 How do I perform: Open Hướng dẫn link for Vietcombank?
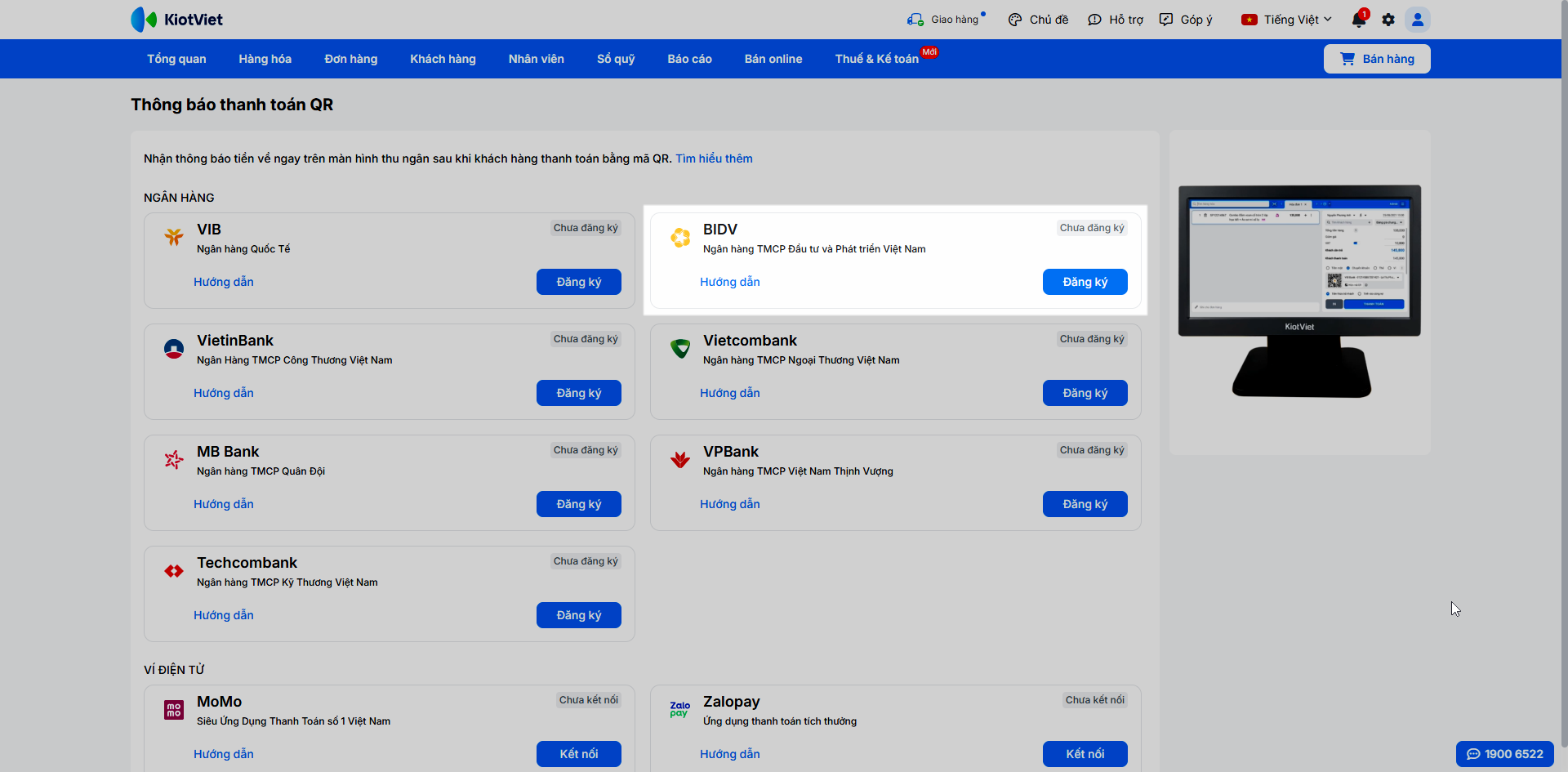pos(729,393)
